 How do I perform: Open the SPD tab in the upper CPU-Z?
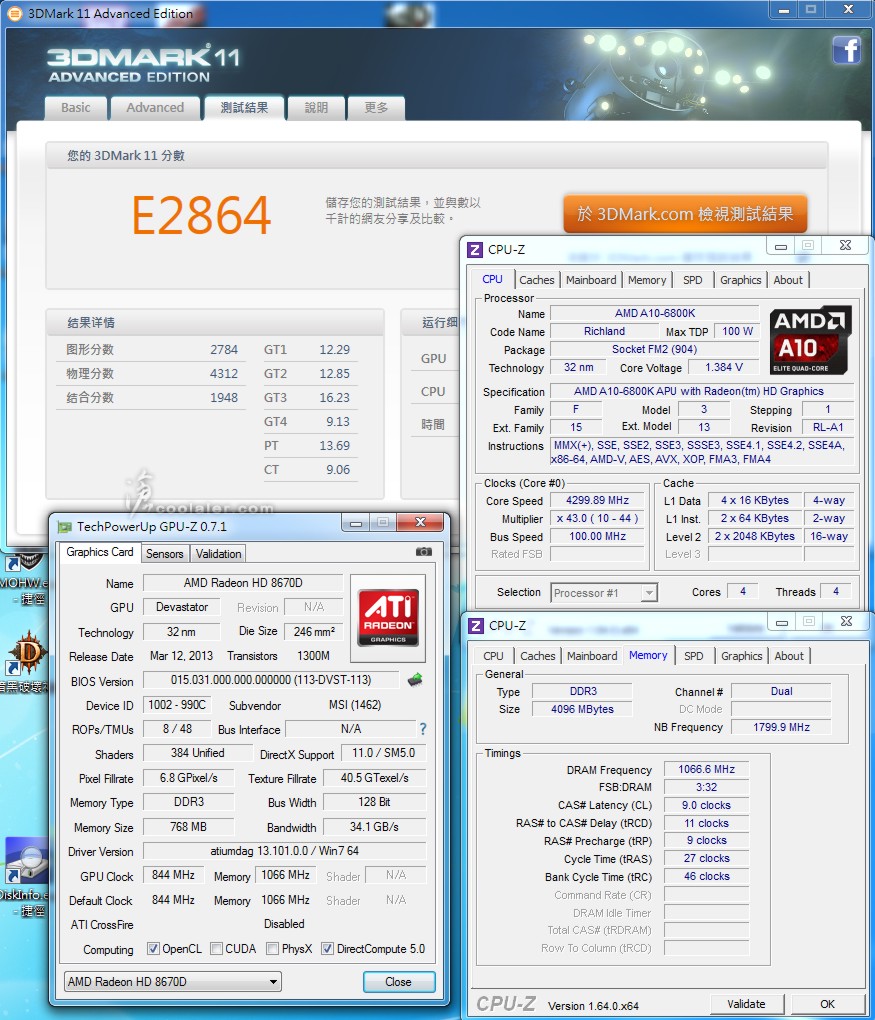(692, 280)
